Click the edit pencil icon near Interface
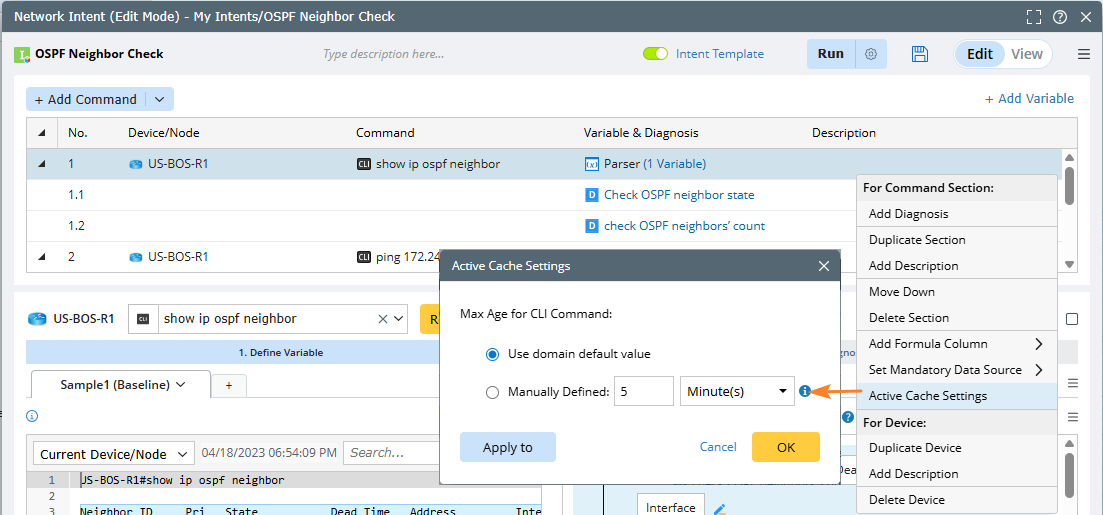This screenshot has width=1103, height=515. tap(718, 509)
